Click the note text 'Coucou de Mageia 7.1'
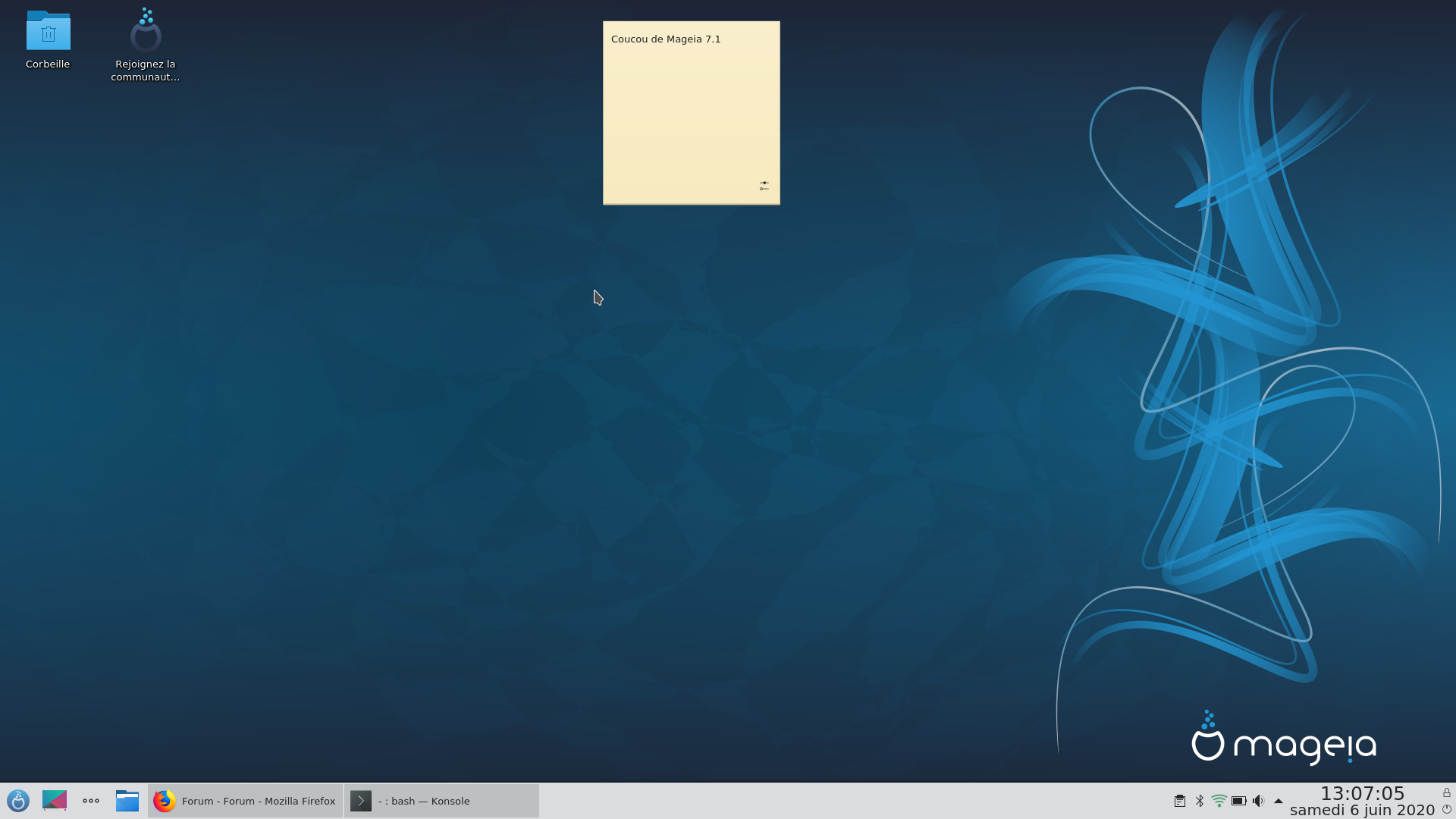The image size is (1456, 819). [666, 39]
